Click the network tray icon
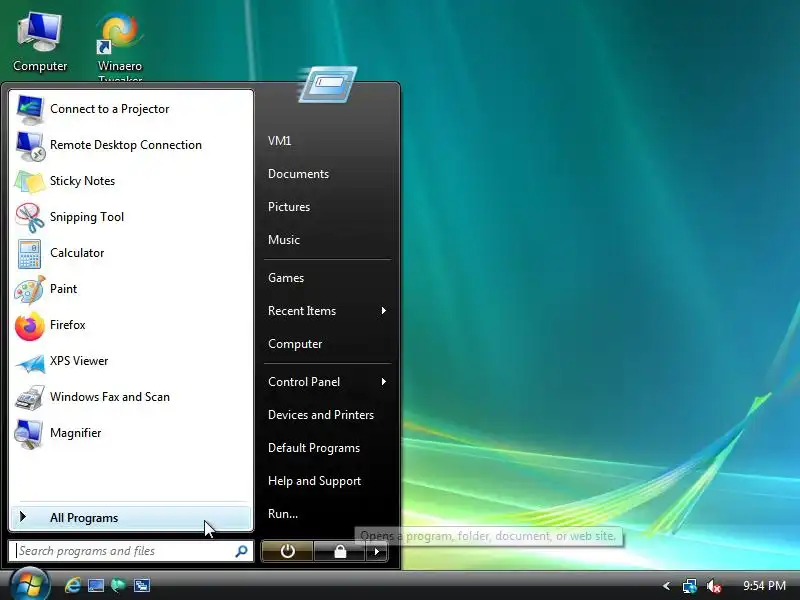 click(690, 586)
